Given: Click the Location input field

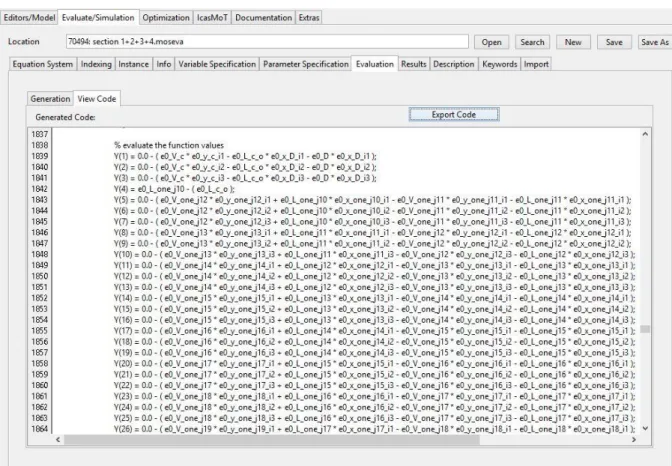Looking at the screenshot, I should 267,42.
